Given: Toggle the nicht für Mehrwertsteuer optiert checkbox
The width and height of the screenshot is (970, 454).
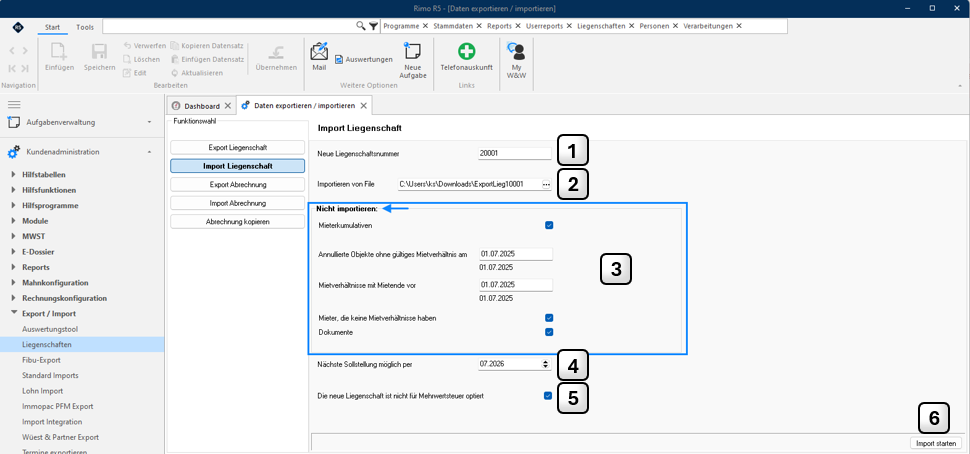Looking at the screenshot, I should (x=548, y=395).
